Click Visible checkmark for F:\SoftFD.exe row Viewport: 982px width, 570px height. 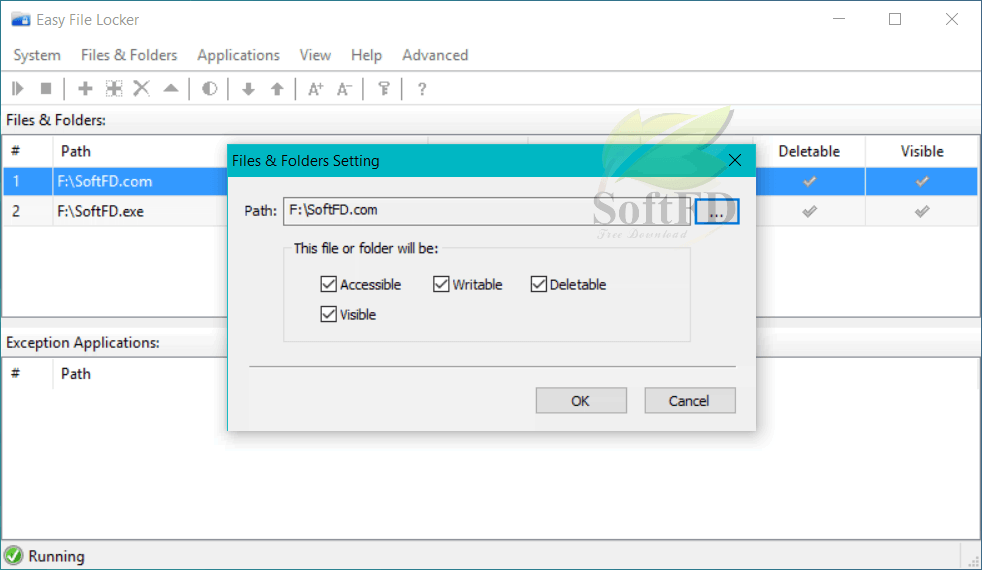coord(922,212)
